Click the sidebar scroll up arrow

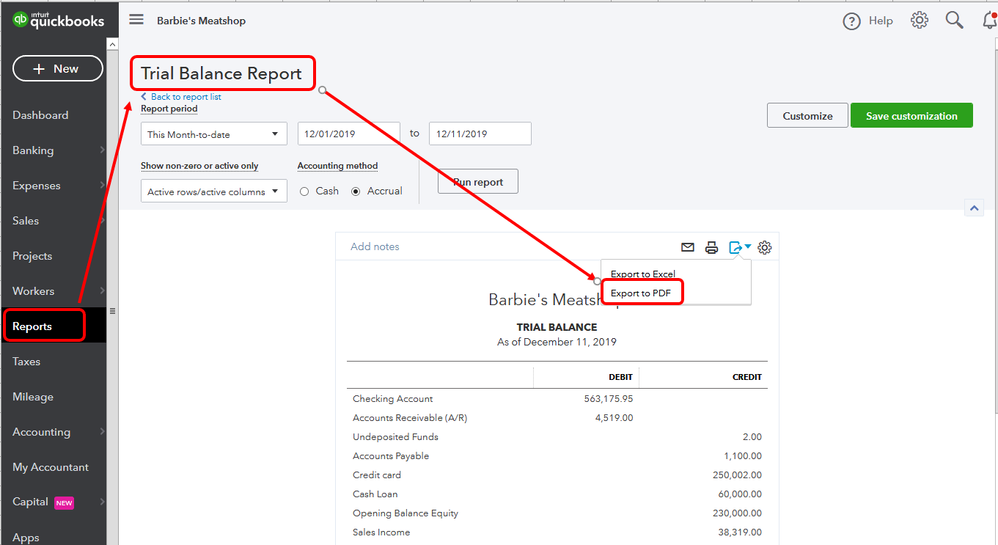tap(113, 44)
